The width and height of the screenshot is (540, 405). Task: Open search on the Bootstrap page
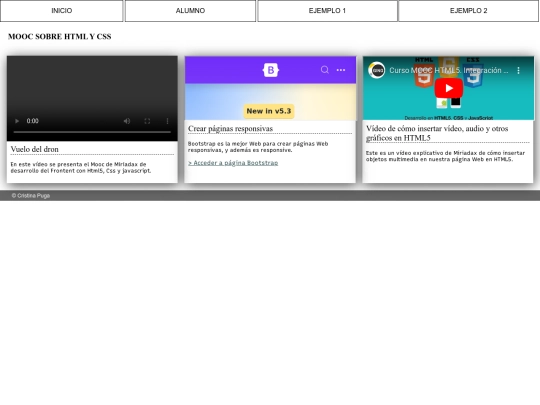[324, 70]
